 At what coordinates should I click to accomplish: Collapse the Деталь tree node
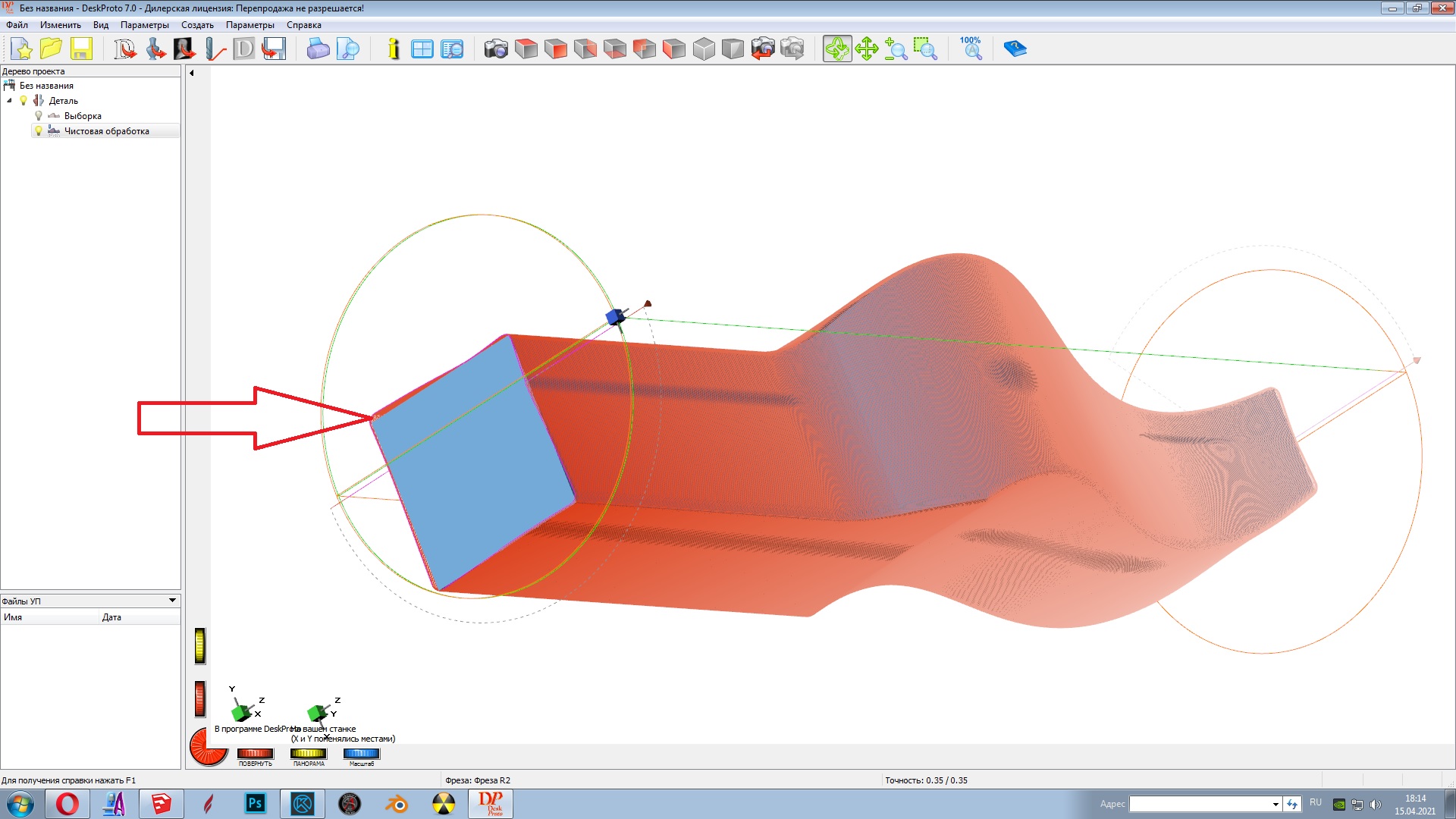9,101
